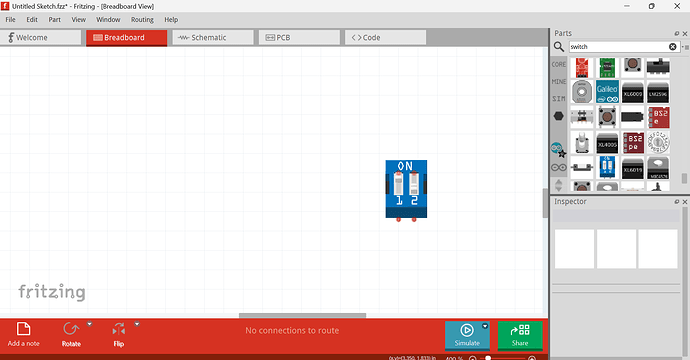Open the Simulate button dropdown arrow
690x360 pixels.
point(485,326)
